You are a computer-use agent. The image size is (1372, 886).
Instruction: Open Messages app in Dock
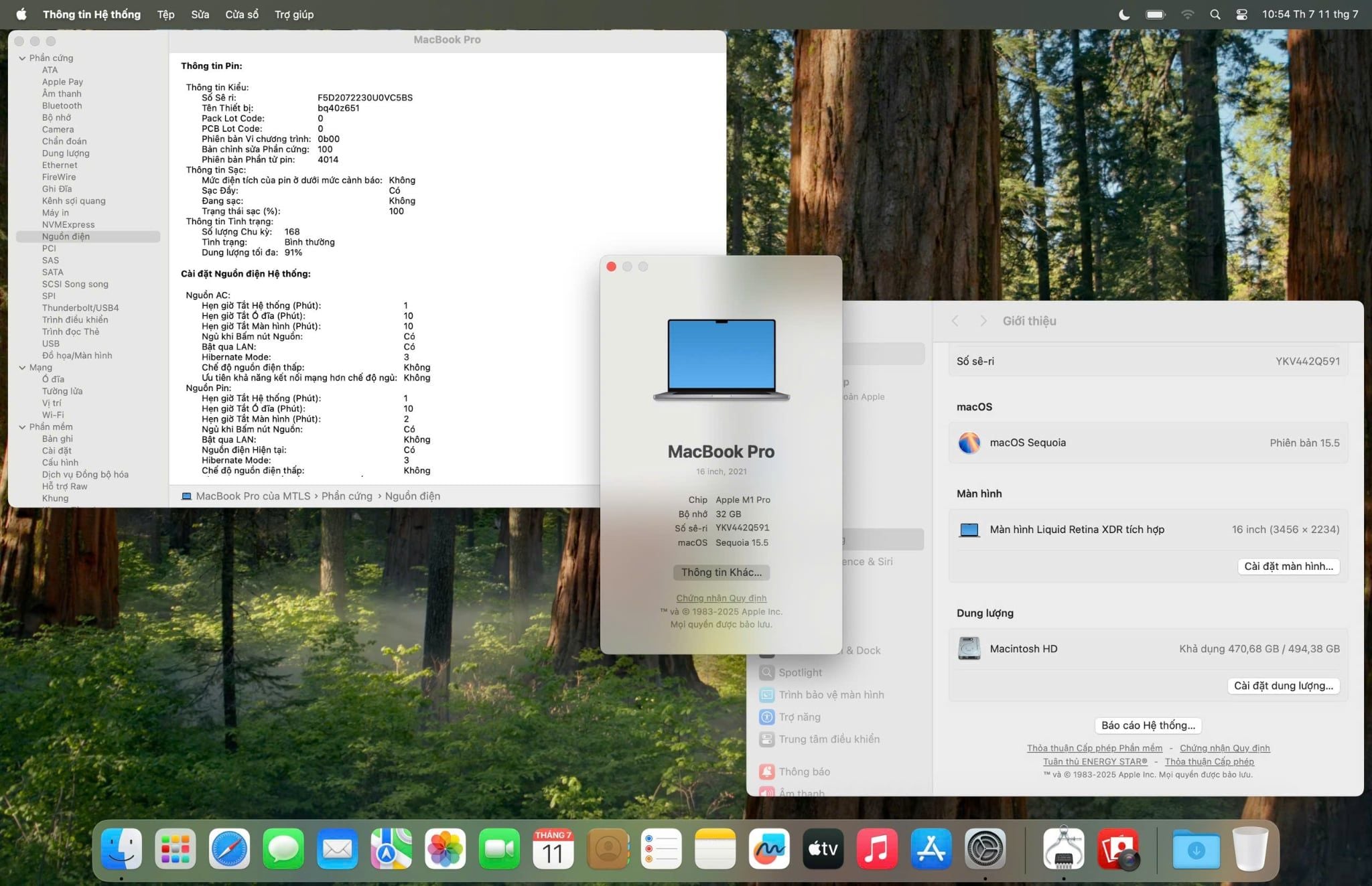tap(283, 848)
